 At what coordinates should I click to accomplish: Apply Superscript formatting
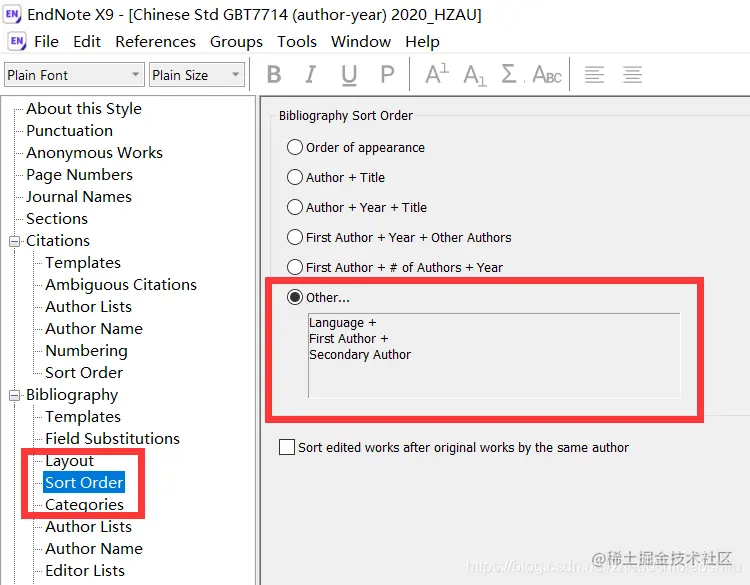coord(437,74)
